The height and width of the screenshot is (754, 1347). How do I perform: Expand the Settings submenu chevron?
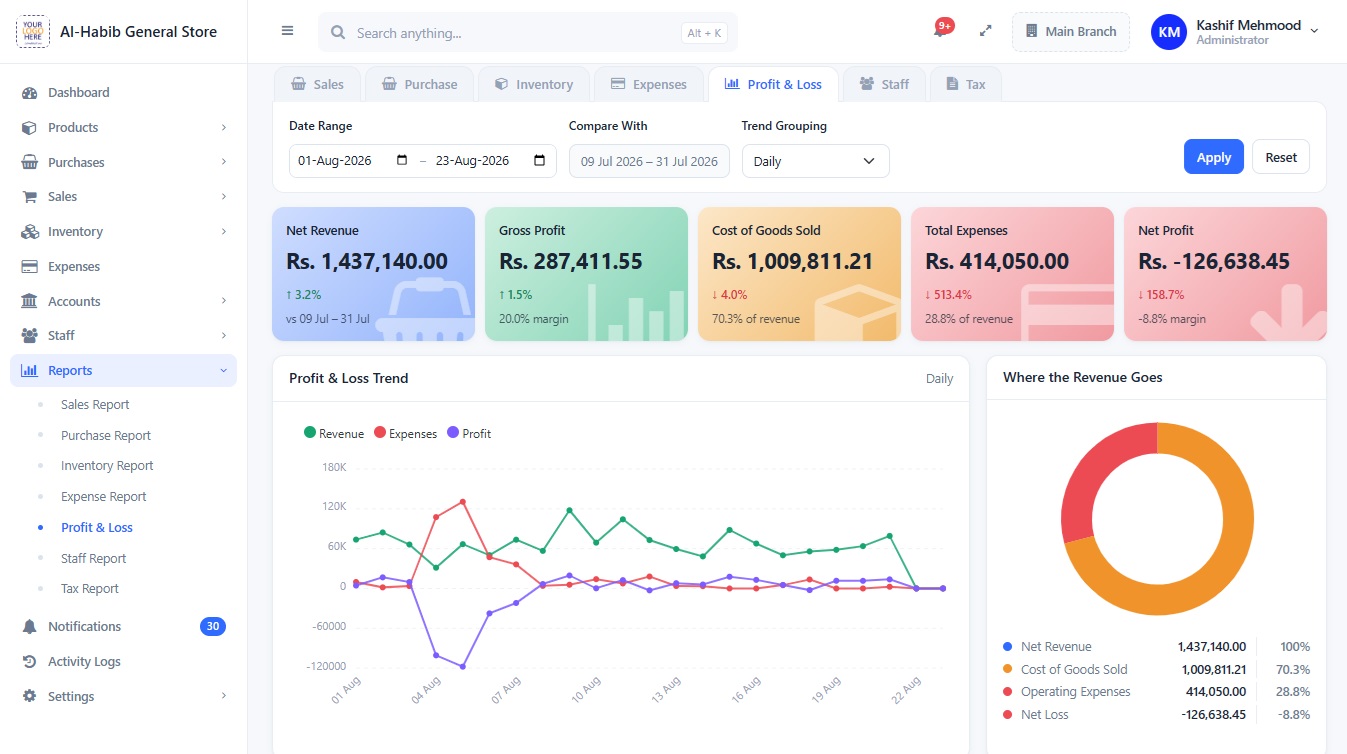pyautogui.click(x=224, y=697)
